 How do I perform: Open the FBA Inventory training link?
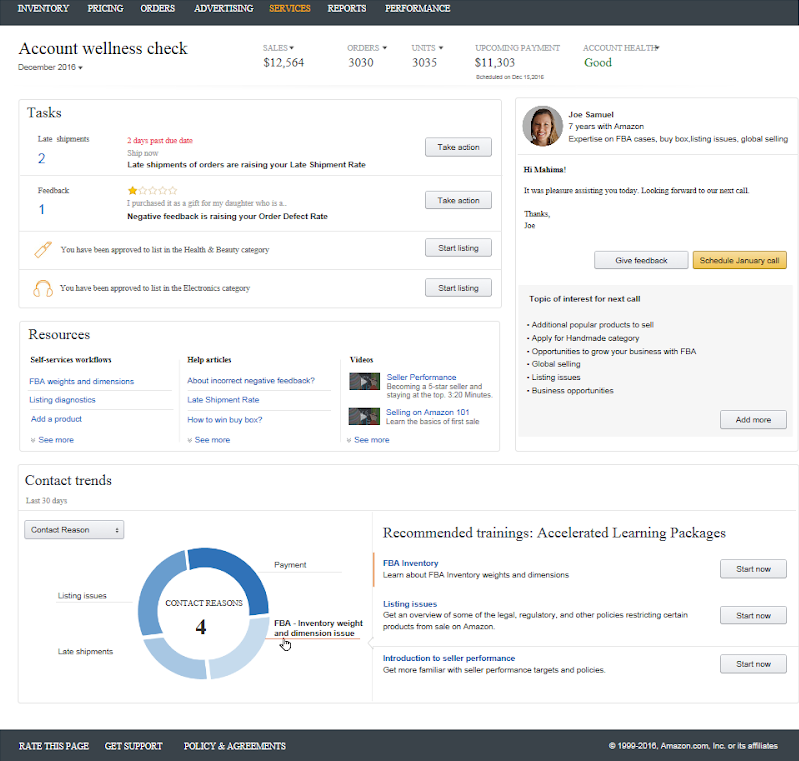tap(410, 563)
